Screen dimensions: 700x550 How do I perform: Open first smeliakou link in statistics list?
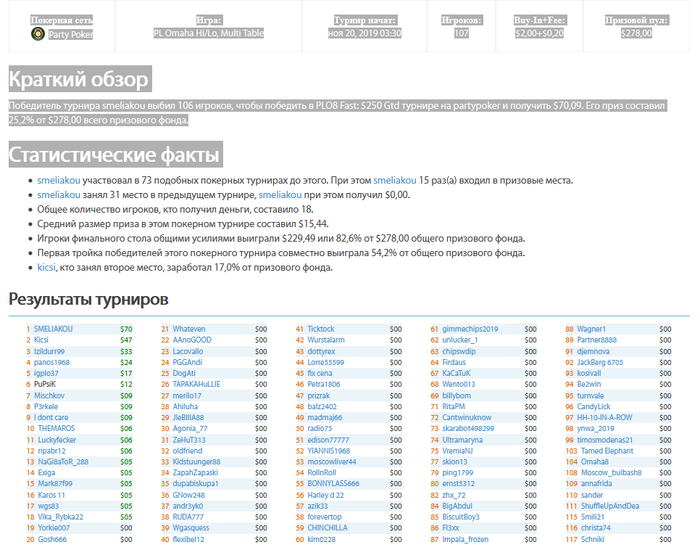coord(58,180)
